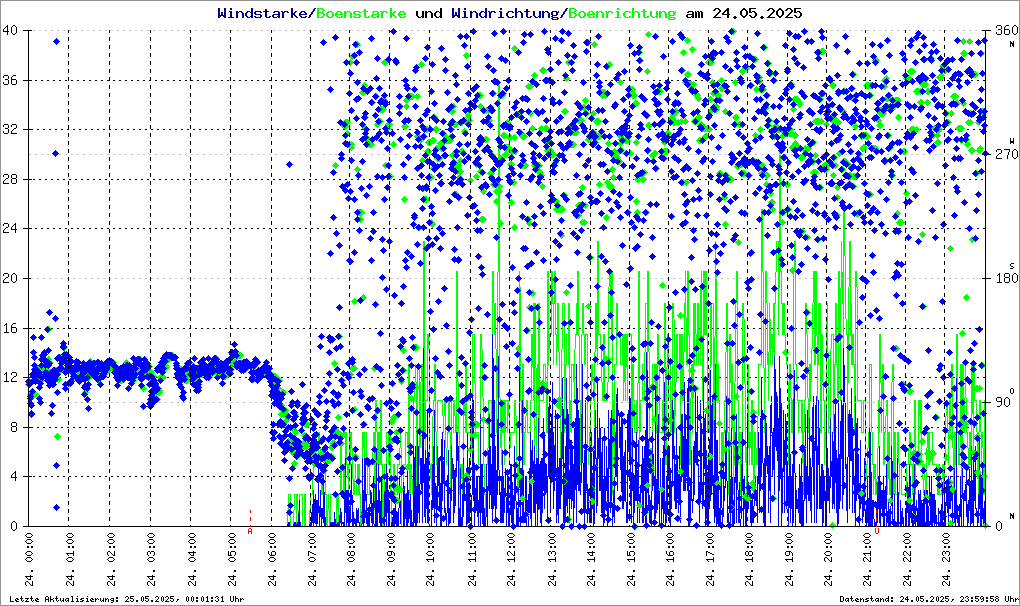Click direction axis value 360

[1006, 31]
